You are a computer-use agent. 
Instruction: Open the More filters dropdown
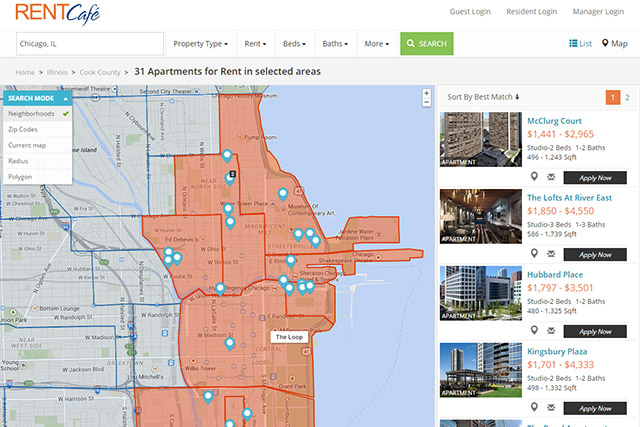(x=377, y=44)
